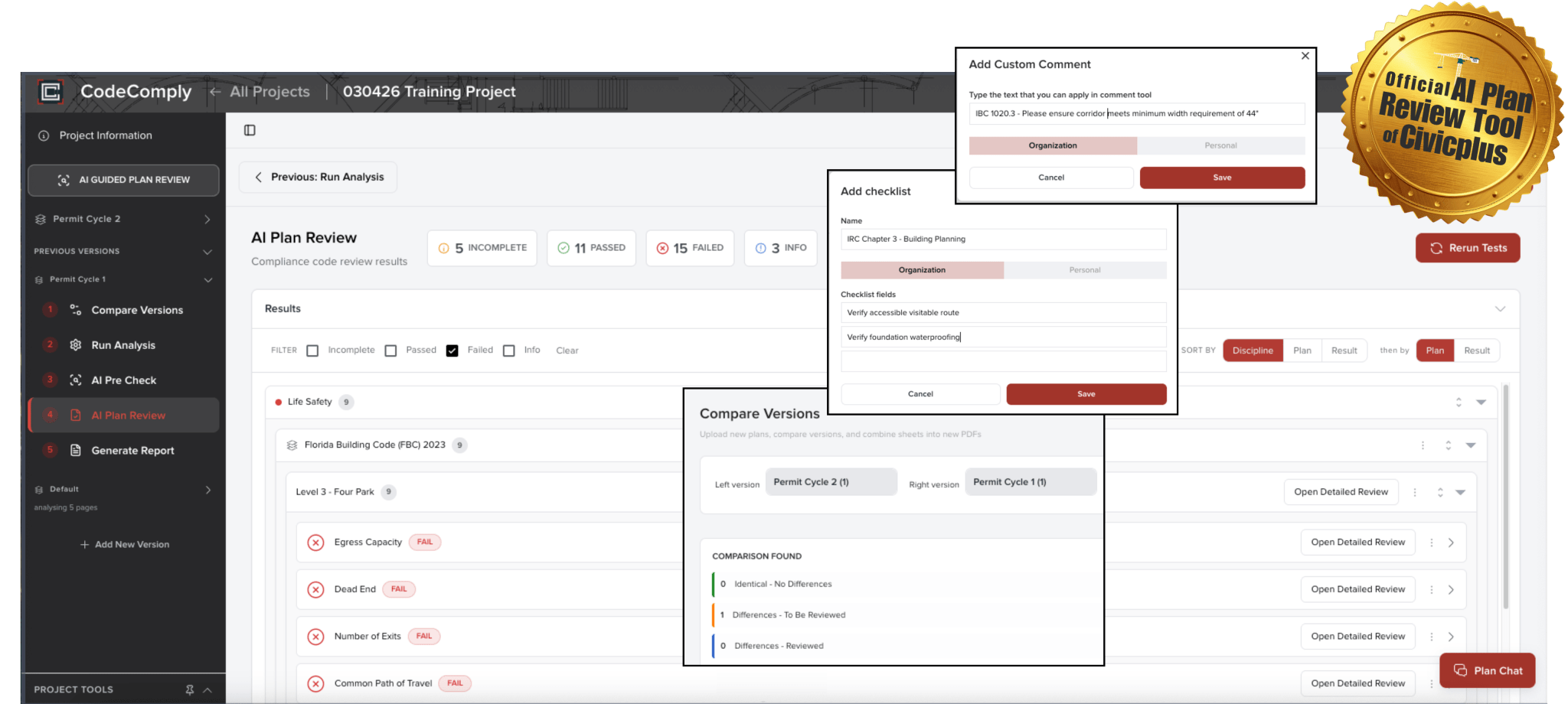1568x704 pixels.
Task: Check the Incomplete filter checkbox
Action: (x=312, y=350)
